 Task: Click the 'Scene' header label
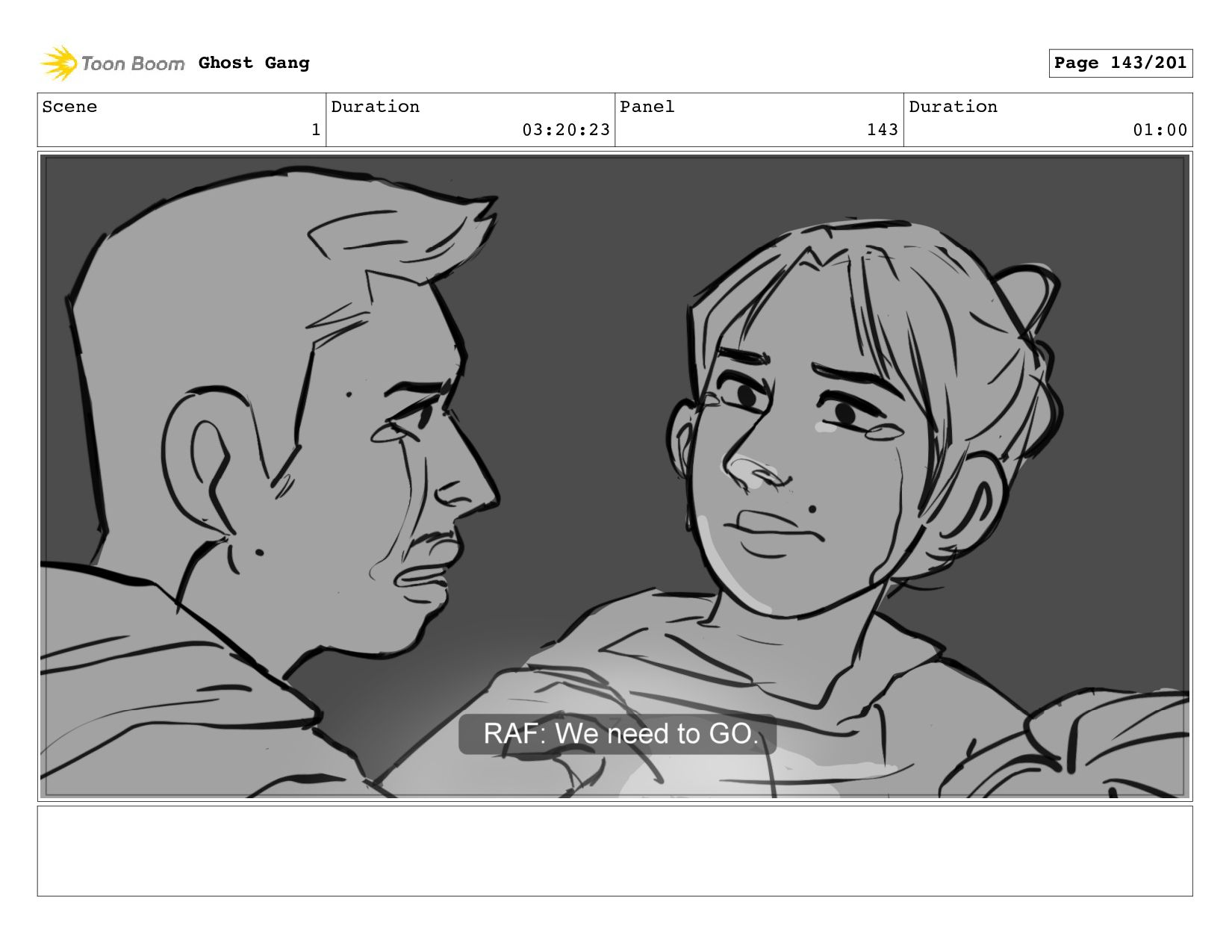click(69, 107)
